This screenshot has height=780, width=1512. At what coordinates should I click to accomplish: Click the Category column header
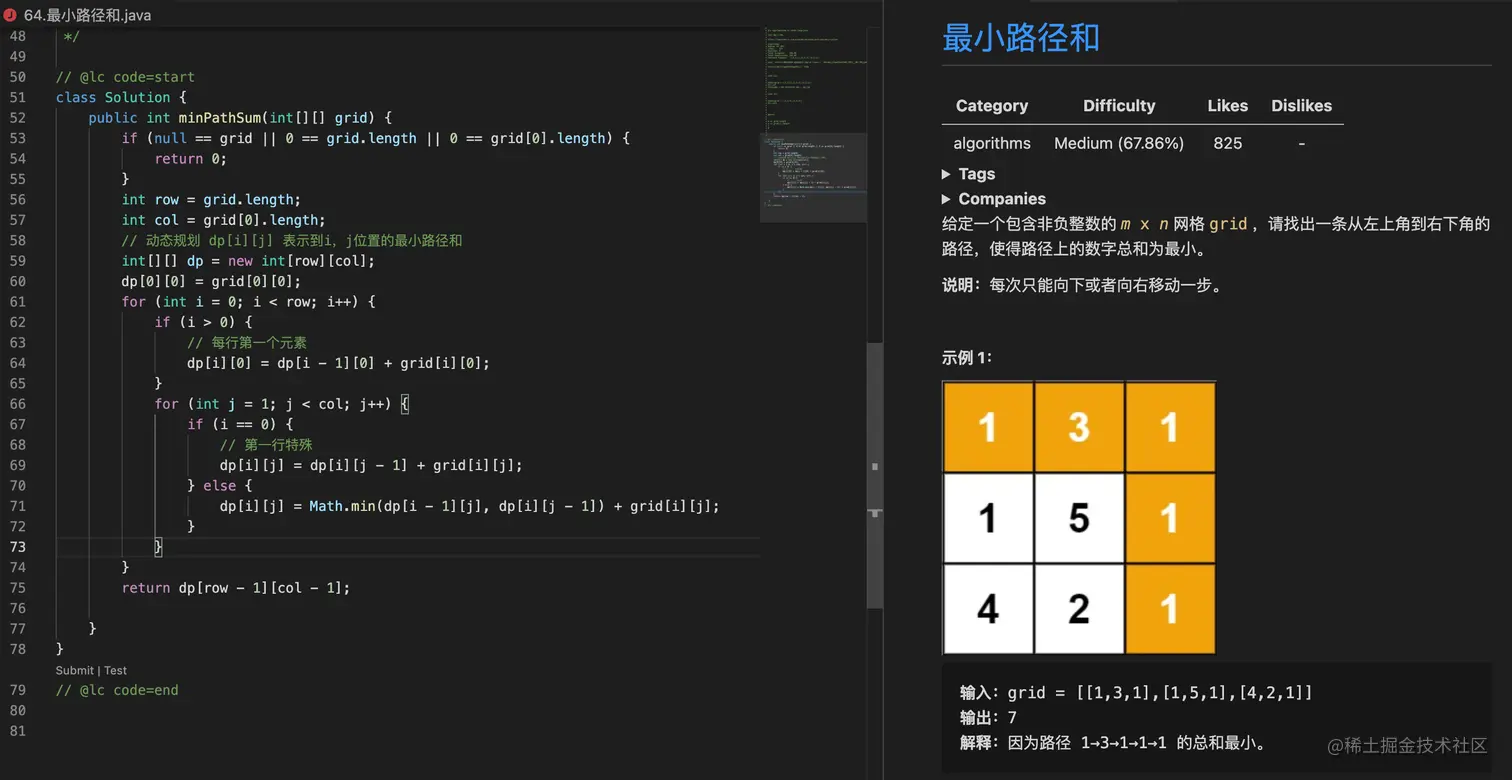tap(991, 106)
